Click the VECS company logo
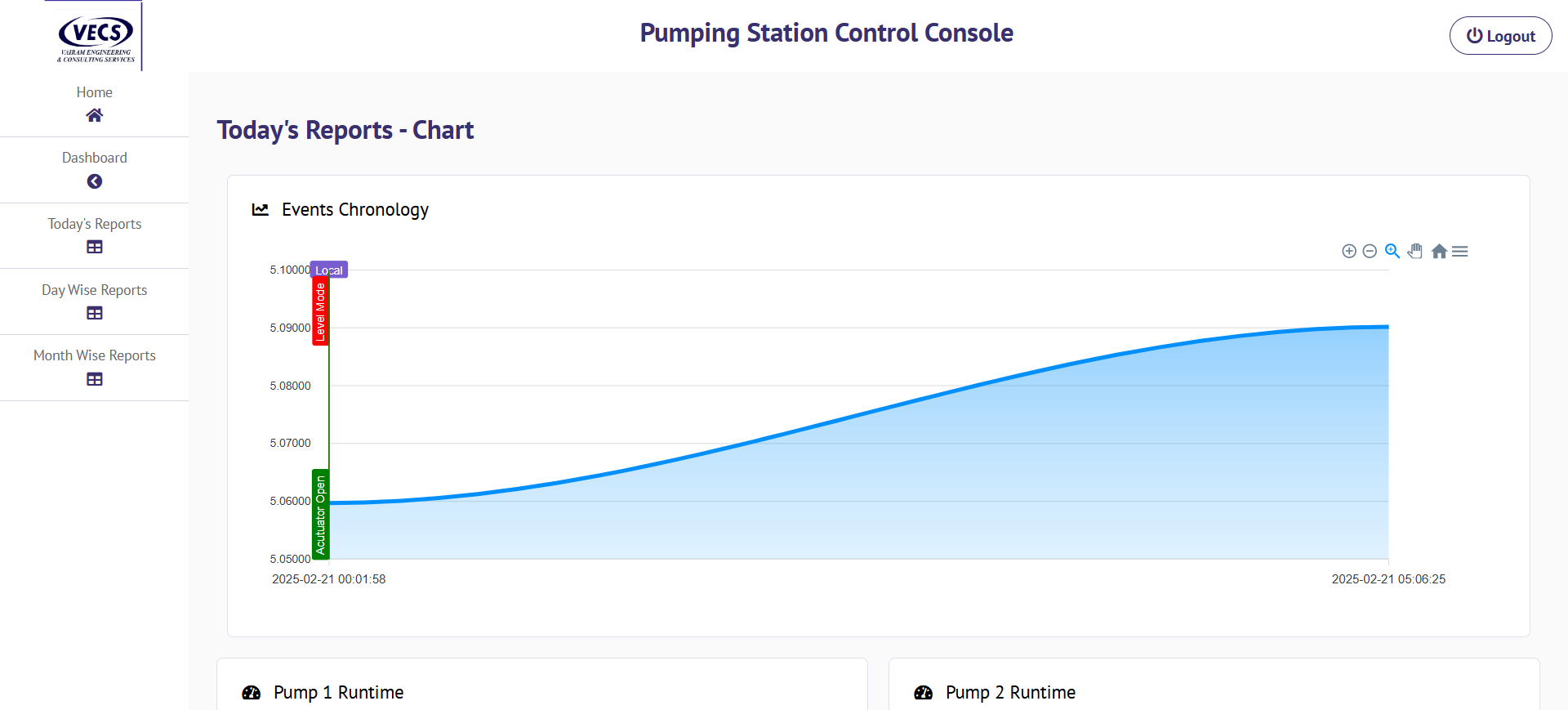Screen dimensions: 1568x710 click(96, 38)
